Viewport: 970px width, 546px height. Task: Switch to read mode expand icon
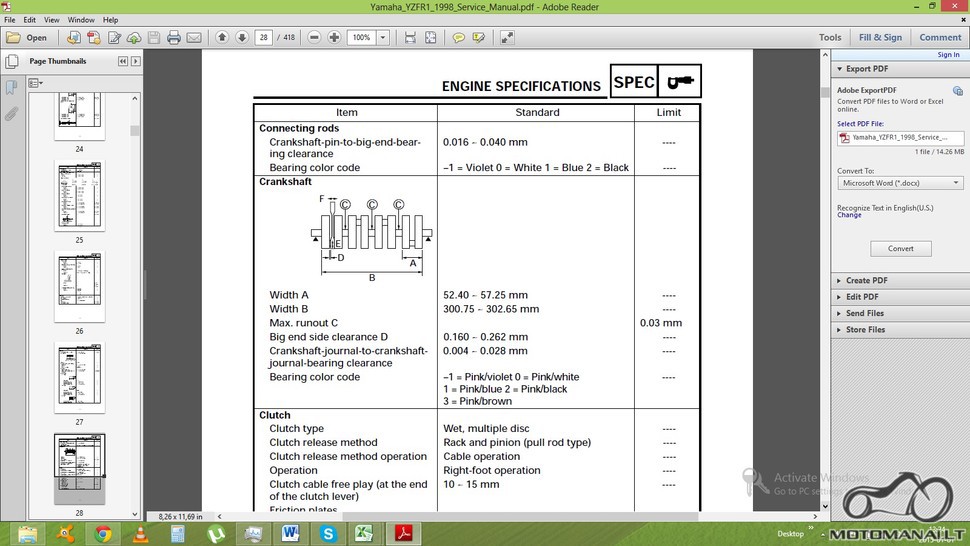(x=507, y=38)
